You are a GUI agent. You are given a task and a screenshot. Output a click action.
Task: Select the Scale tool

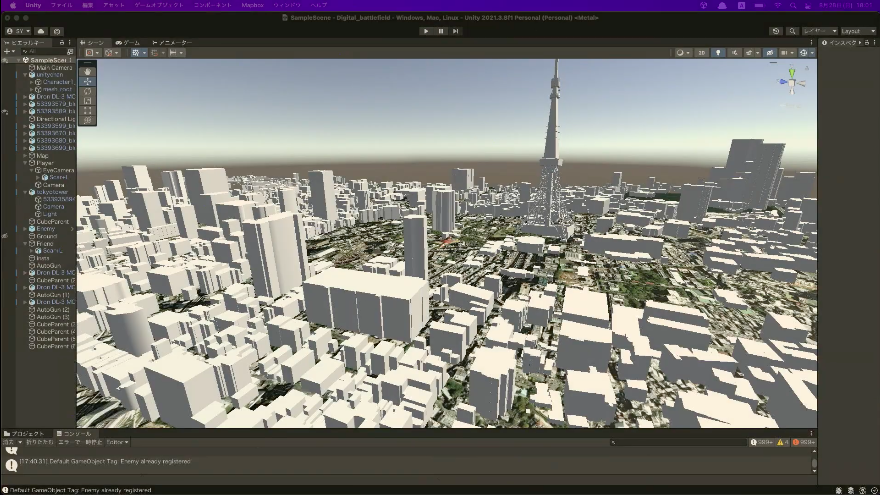coord(88,101)
